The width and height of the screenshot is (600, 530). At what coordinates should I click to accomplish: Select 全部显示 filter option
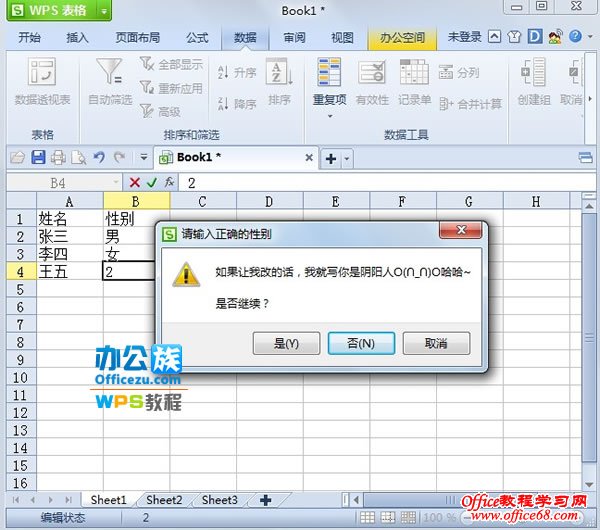tap(171, 64)
